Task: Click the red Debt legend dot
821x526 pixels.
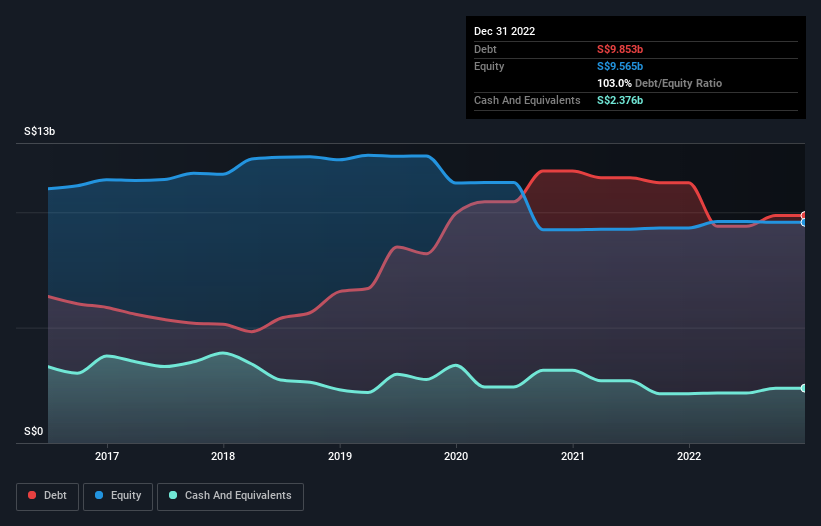Action: 32,495
